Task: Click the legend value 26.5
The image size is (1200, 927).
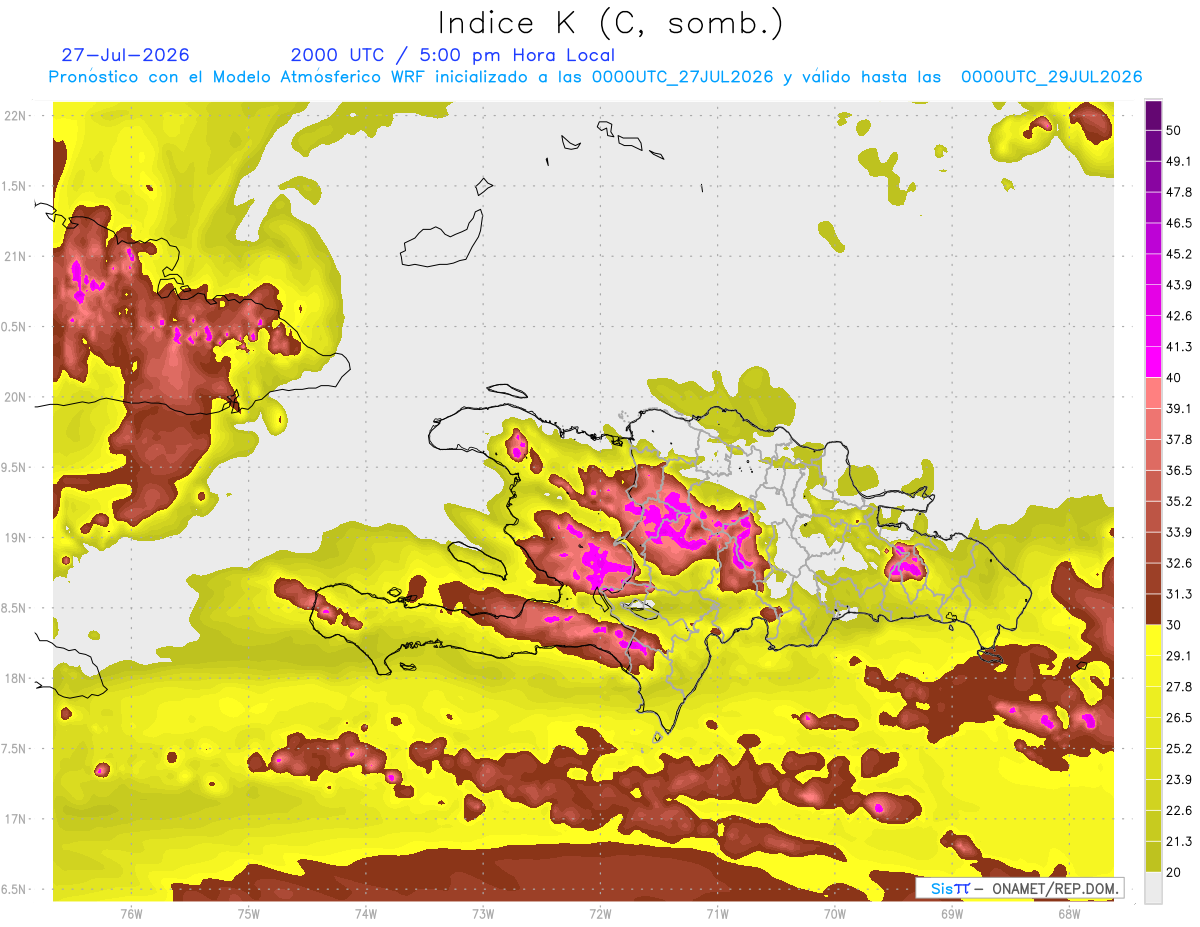Action: pos(1179,719)
